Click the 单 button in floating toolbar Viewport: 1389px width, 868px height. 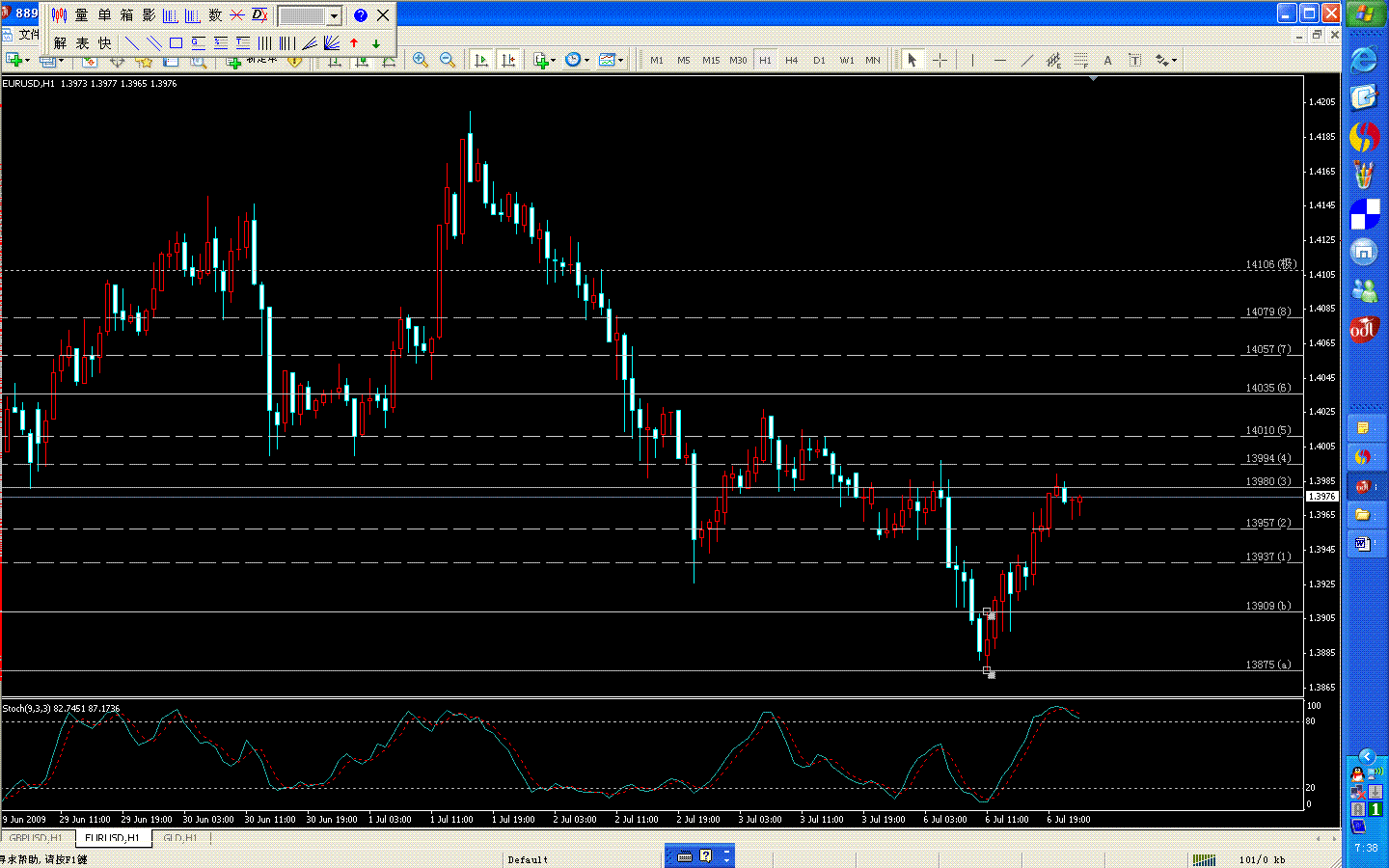coord(104,15)
